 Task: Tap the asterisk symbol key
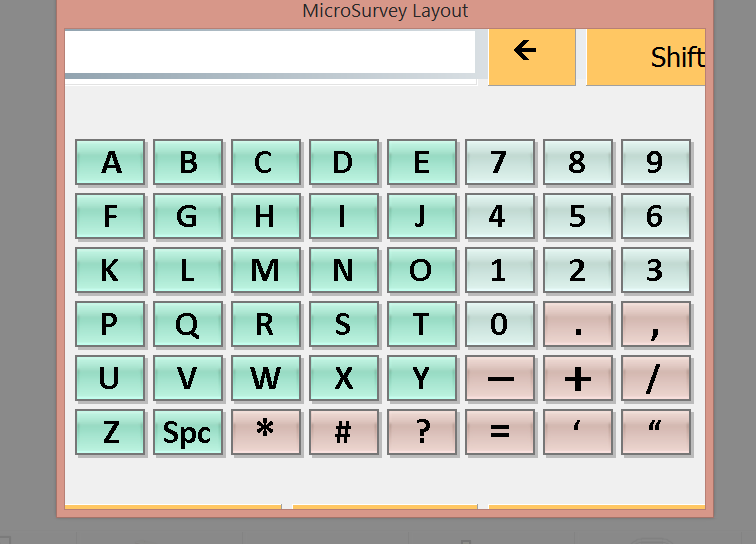[x=265, y=431]
